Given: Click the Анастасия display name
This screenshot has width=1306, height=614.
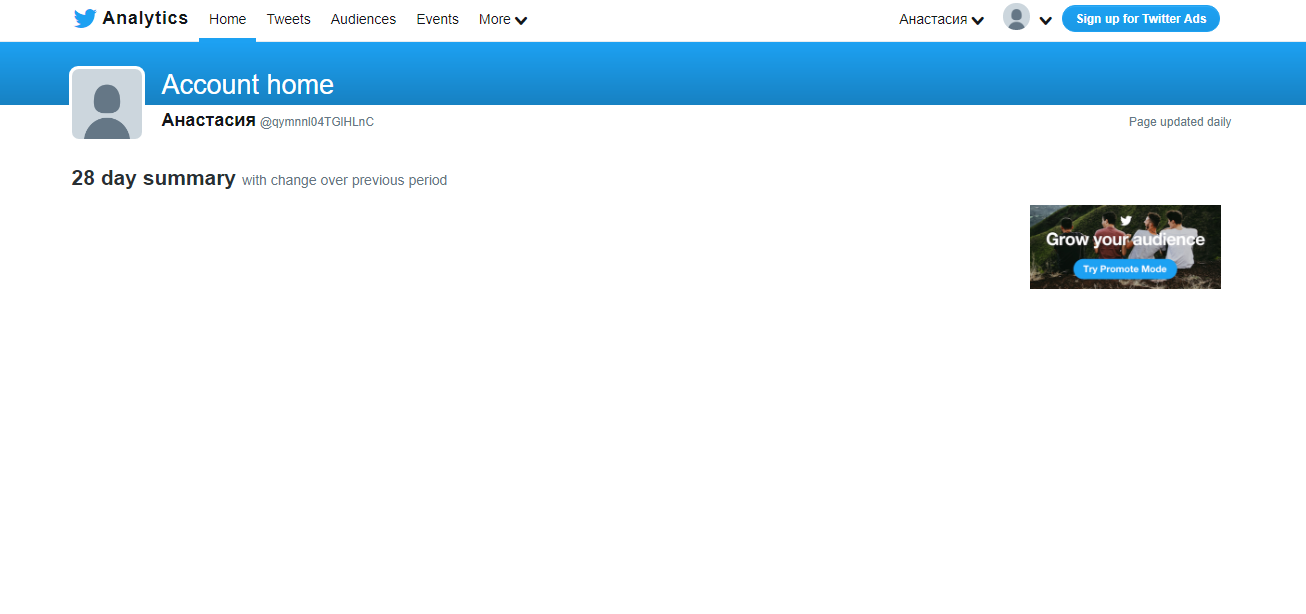Looking at the screenshot, I should 208,120.
